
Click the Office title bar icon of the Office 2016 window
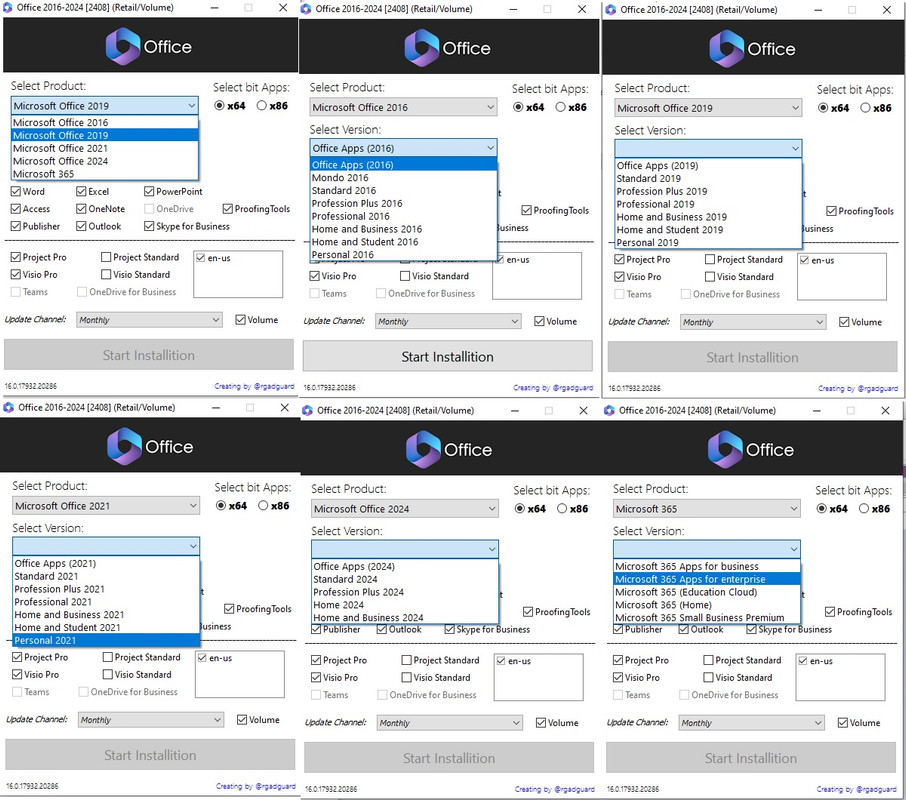coord(306,9)
